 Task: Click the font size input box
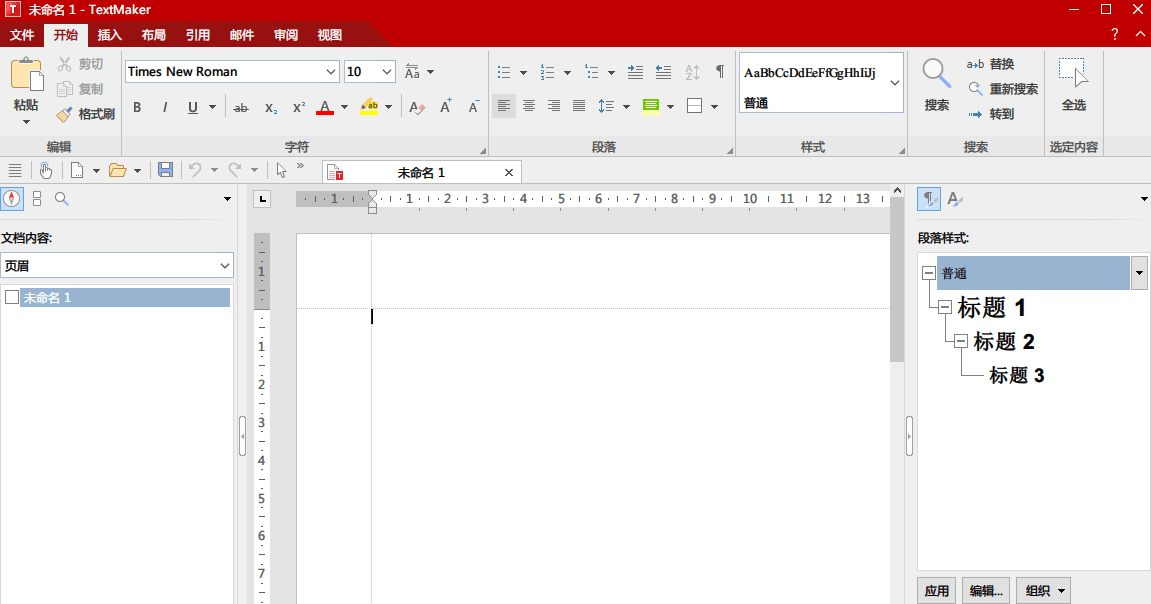click(360, 72)
